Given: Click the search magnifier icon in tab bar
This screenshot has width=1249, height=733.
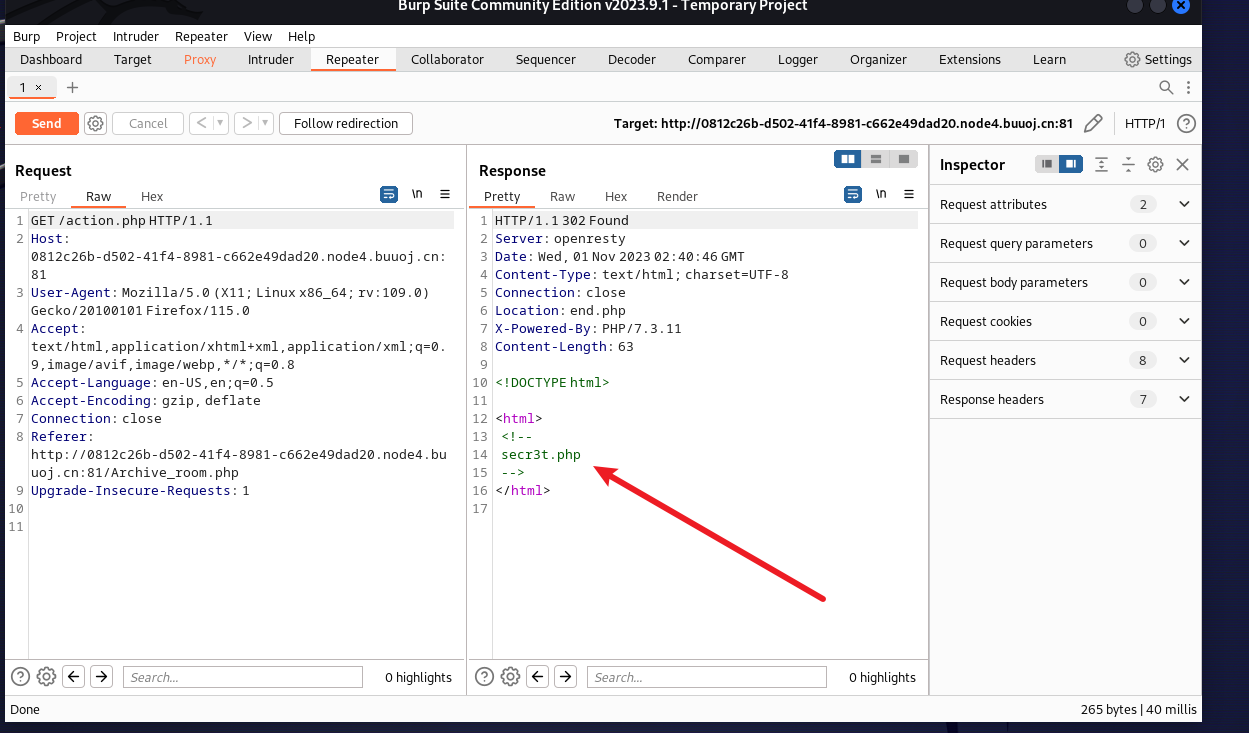Looking at the screenshot, I should [x=1166, y=88].
